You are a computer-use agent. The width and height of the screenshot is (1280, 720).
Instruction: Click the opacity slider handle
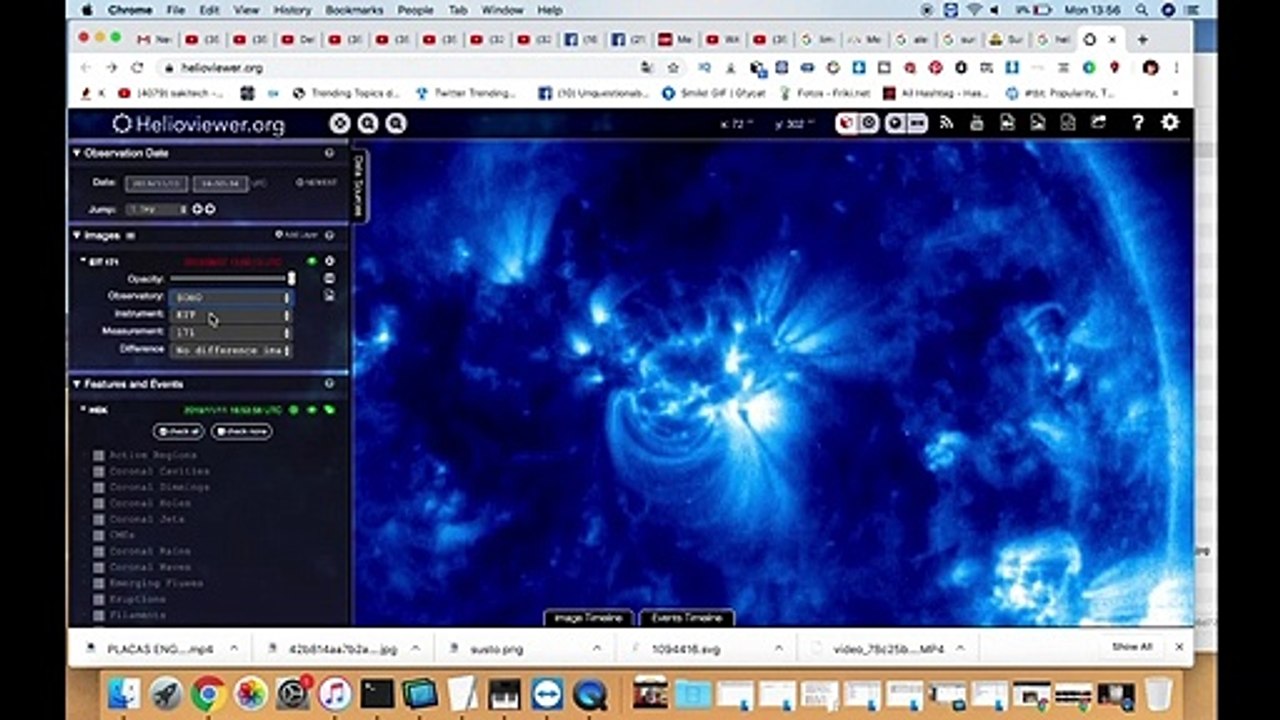pos(292,278)
